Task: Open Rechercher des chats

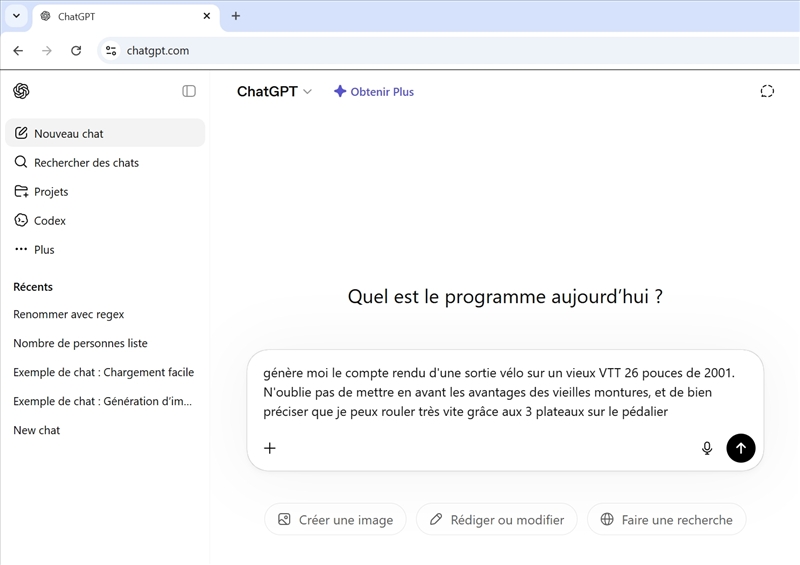Action: coord(105,162)
